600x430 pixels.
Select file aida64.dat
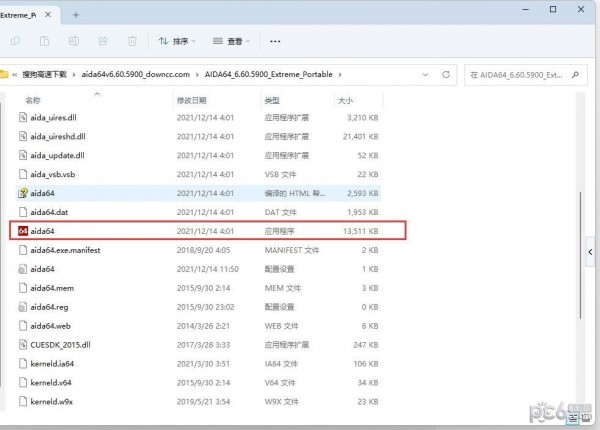point(199,212)
